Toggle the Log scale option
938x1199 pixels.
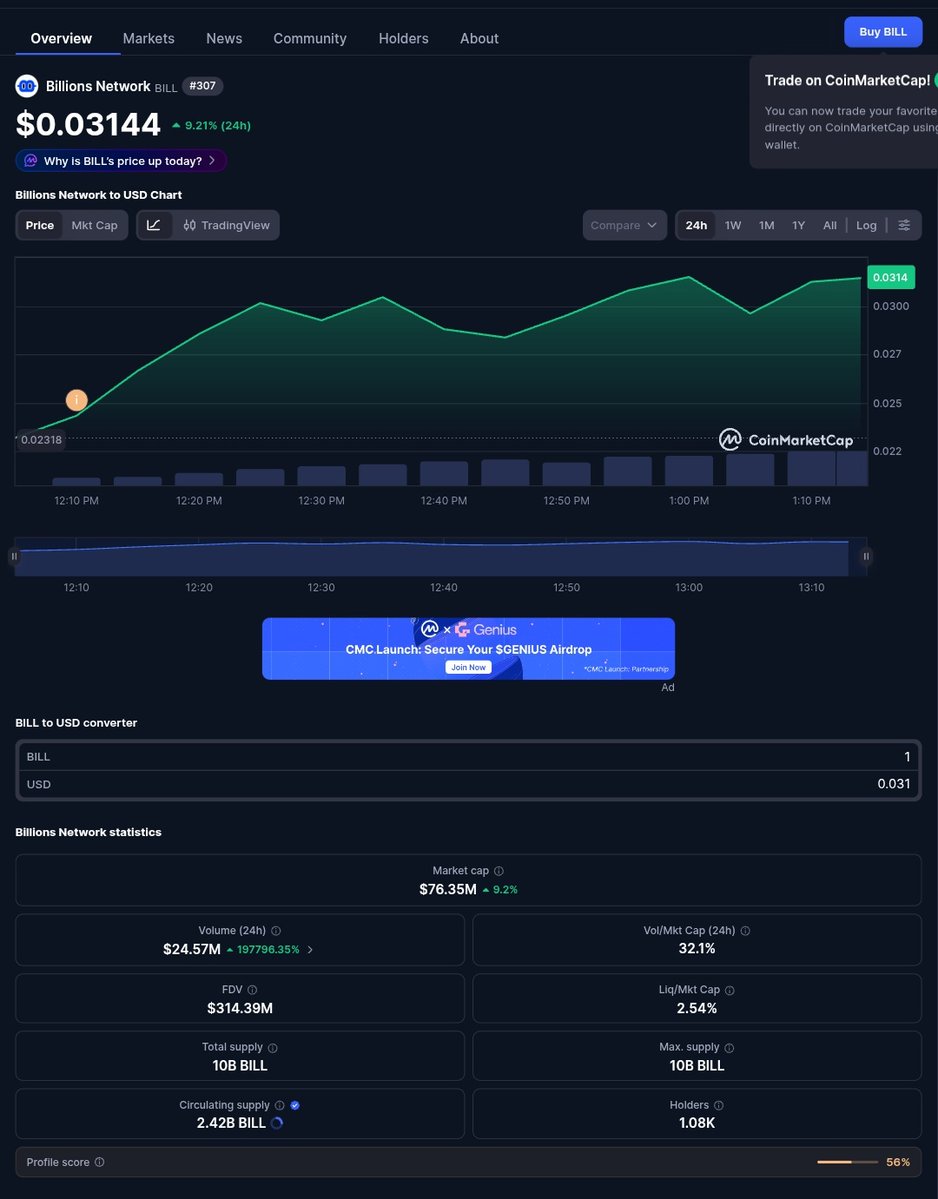tap(866, 226)
